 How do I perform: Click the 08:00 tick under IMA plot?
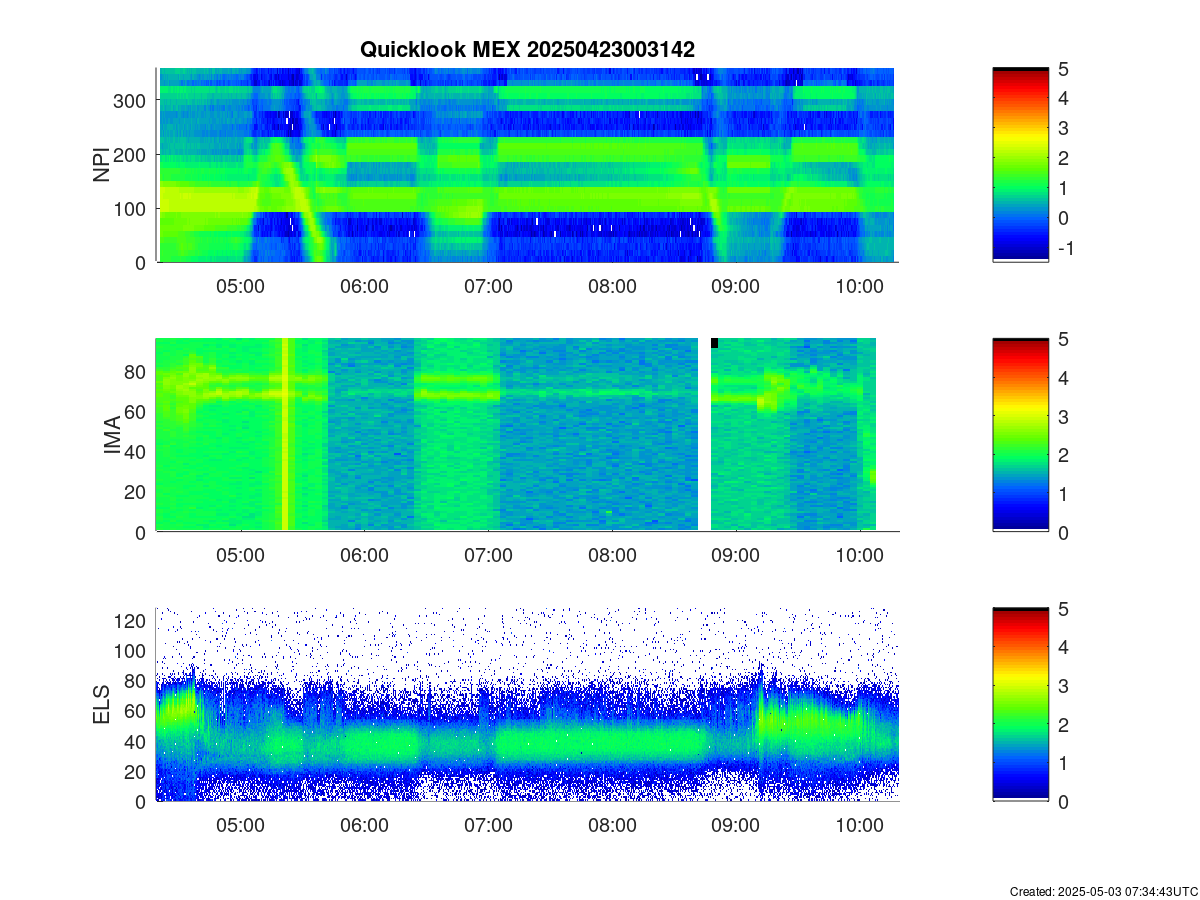(612, 555)
